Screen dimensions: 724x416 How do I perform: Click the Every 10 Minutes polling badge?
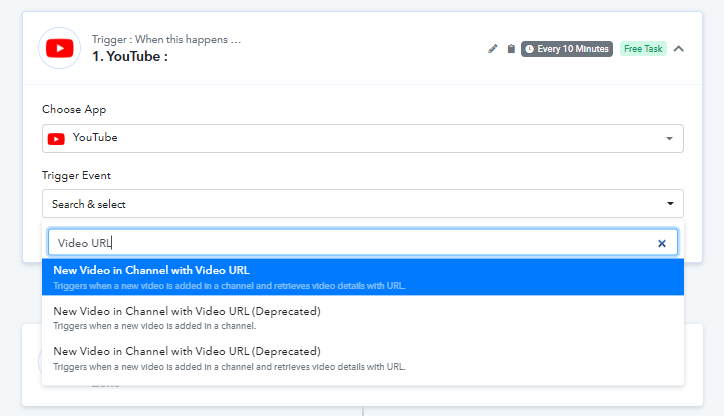[x=567, y=48]
